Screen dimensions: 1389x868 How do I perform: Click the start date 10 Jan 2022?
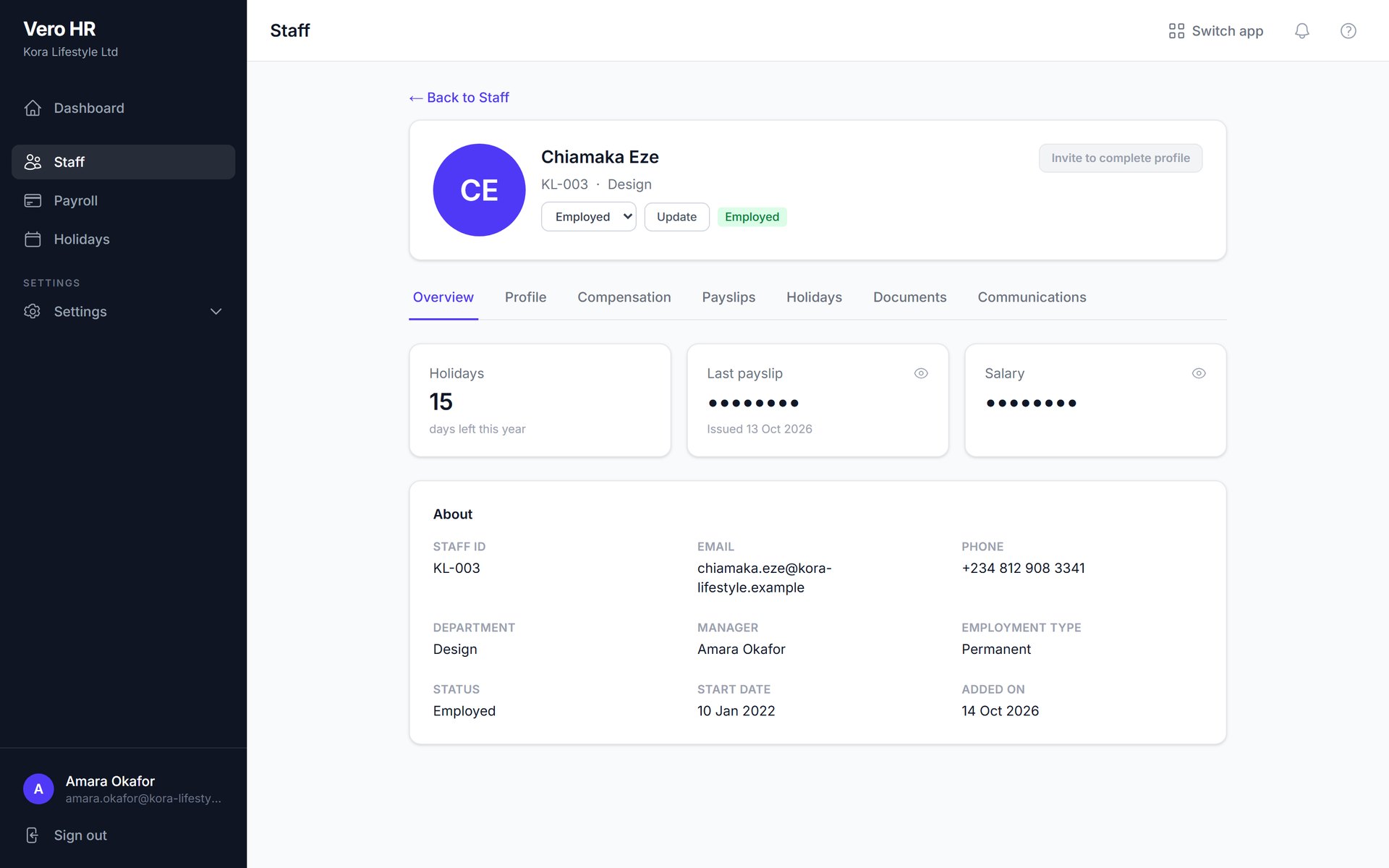click(x=736, y=711)
